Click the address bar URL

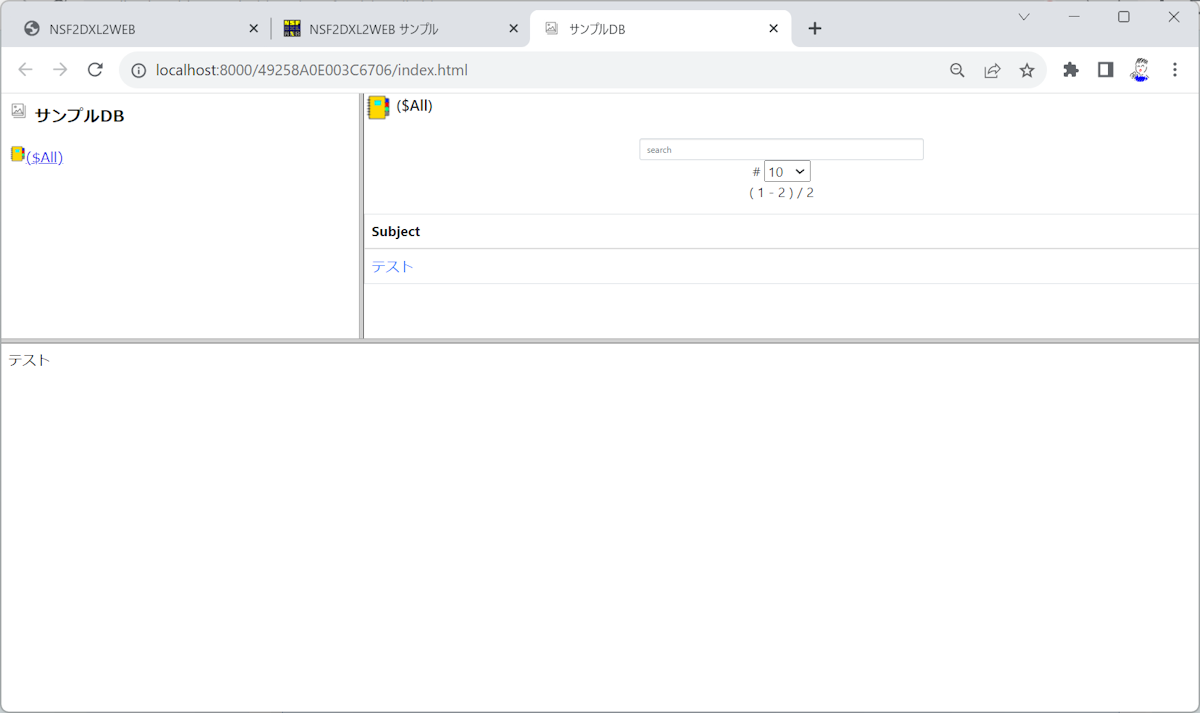click(312, 70)
